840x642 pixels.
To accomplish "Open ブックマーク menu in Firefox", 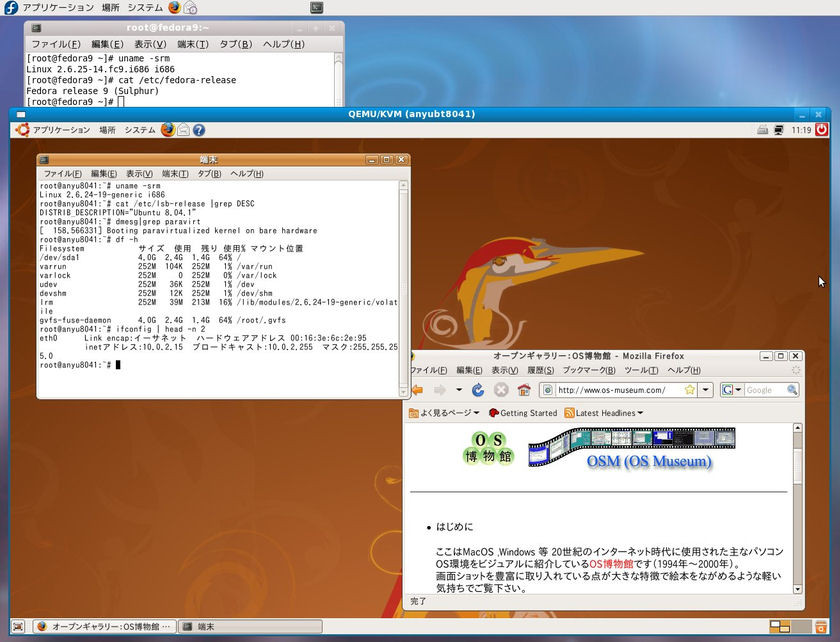I will pos(589,370).
